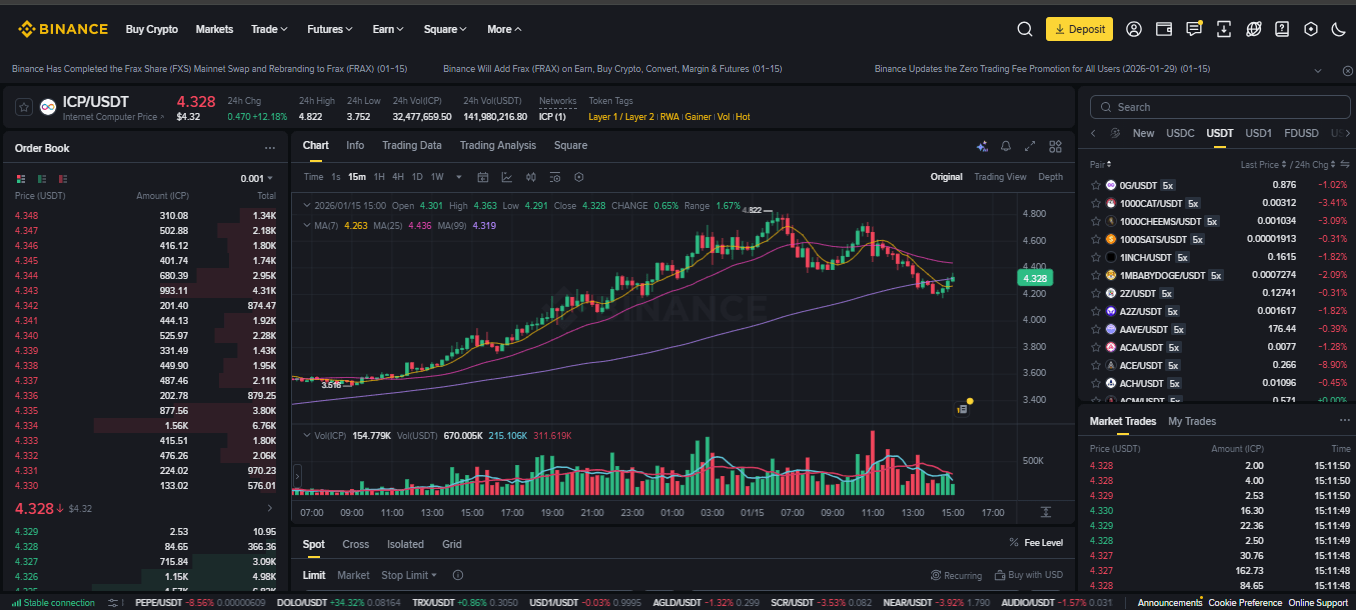The height and width of the screenshot is (610, 1356).
Task: Expand the Futures menu dropdown
Action: [330, 29]
